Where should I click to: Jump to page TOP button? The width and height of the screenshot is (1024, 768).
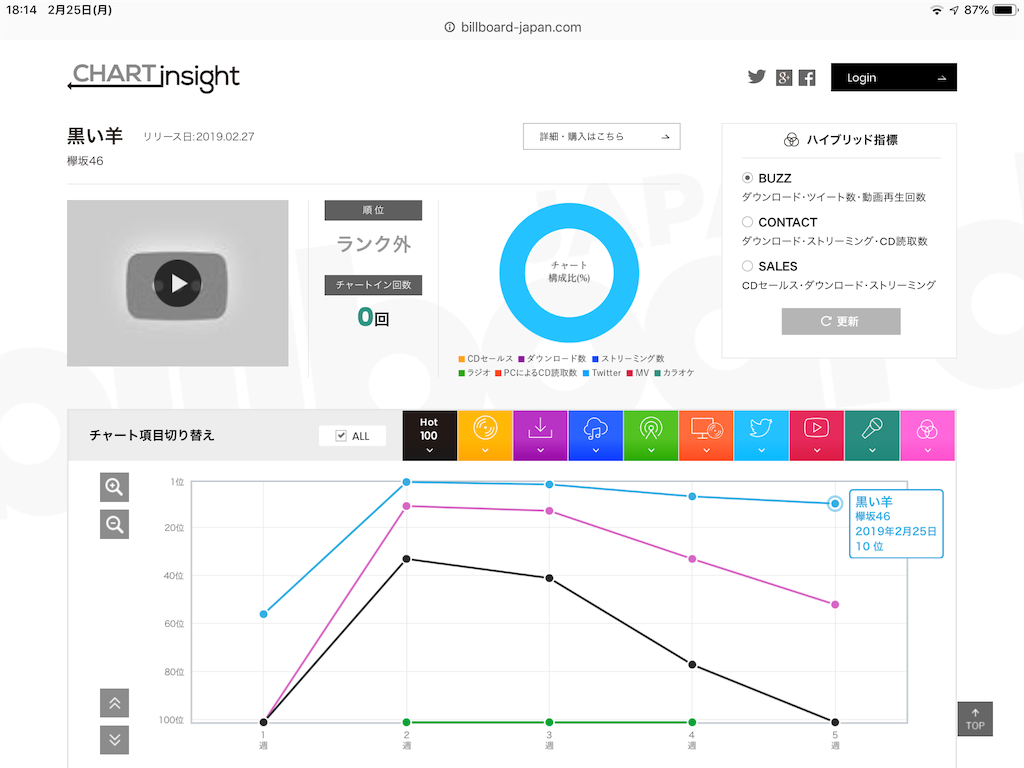coord(975,719)
